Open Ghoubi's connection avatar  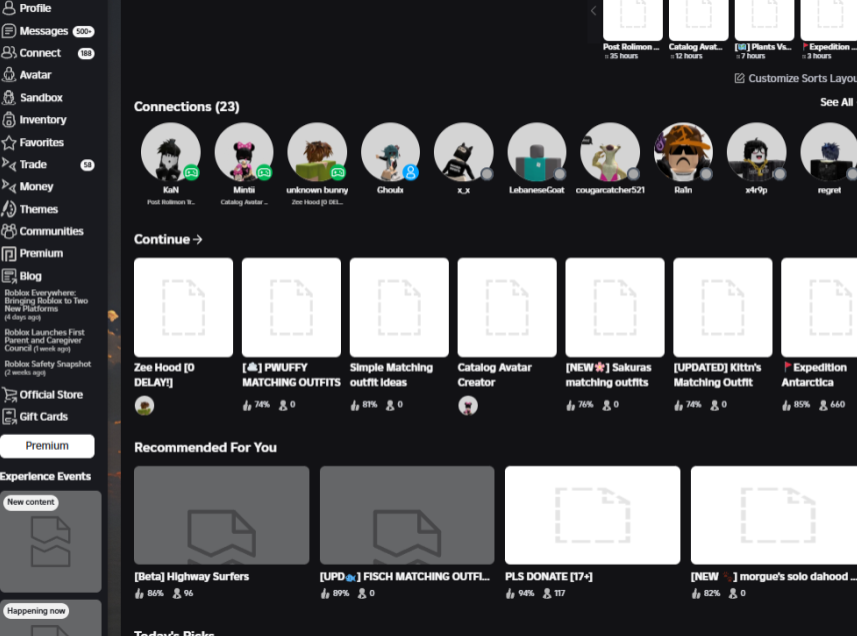pos(390,152)
